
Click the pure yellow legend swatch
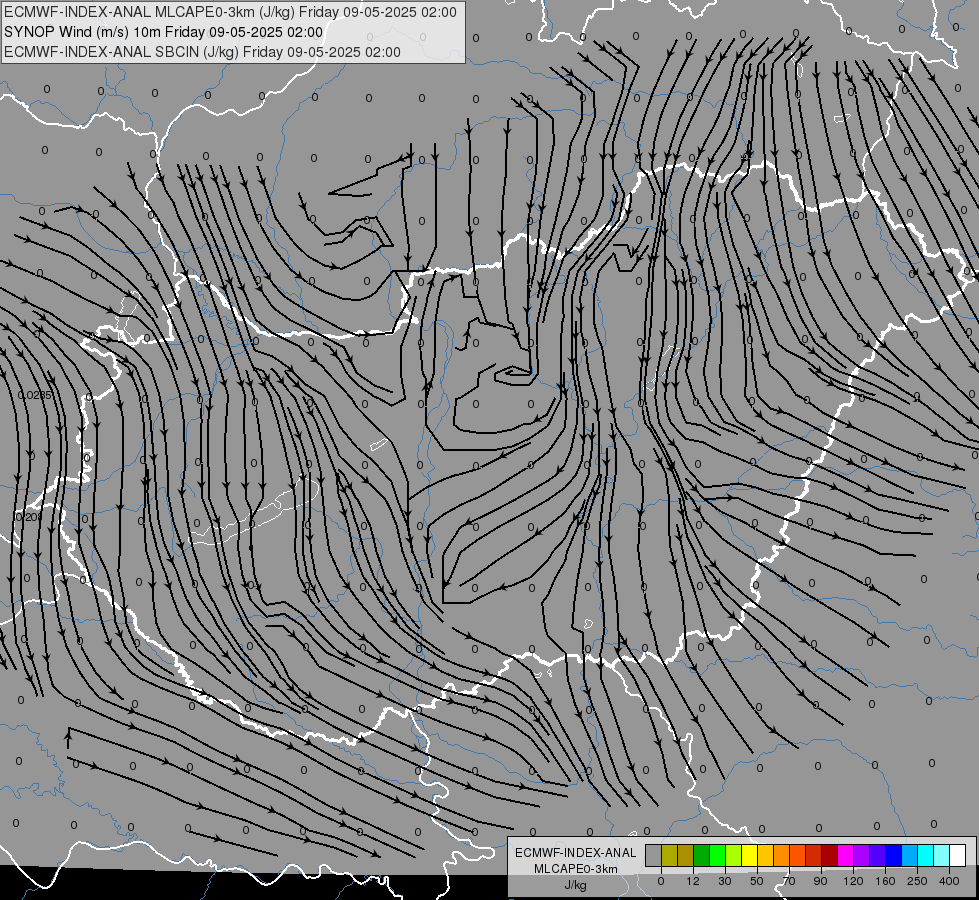(750, 855)
